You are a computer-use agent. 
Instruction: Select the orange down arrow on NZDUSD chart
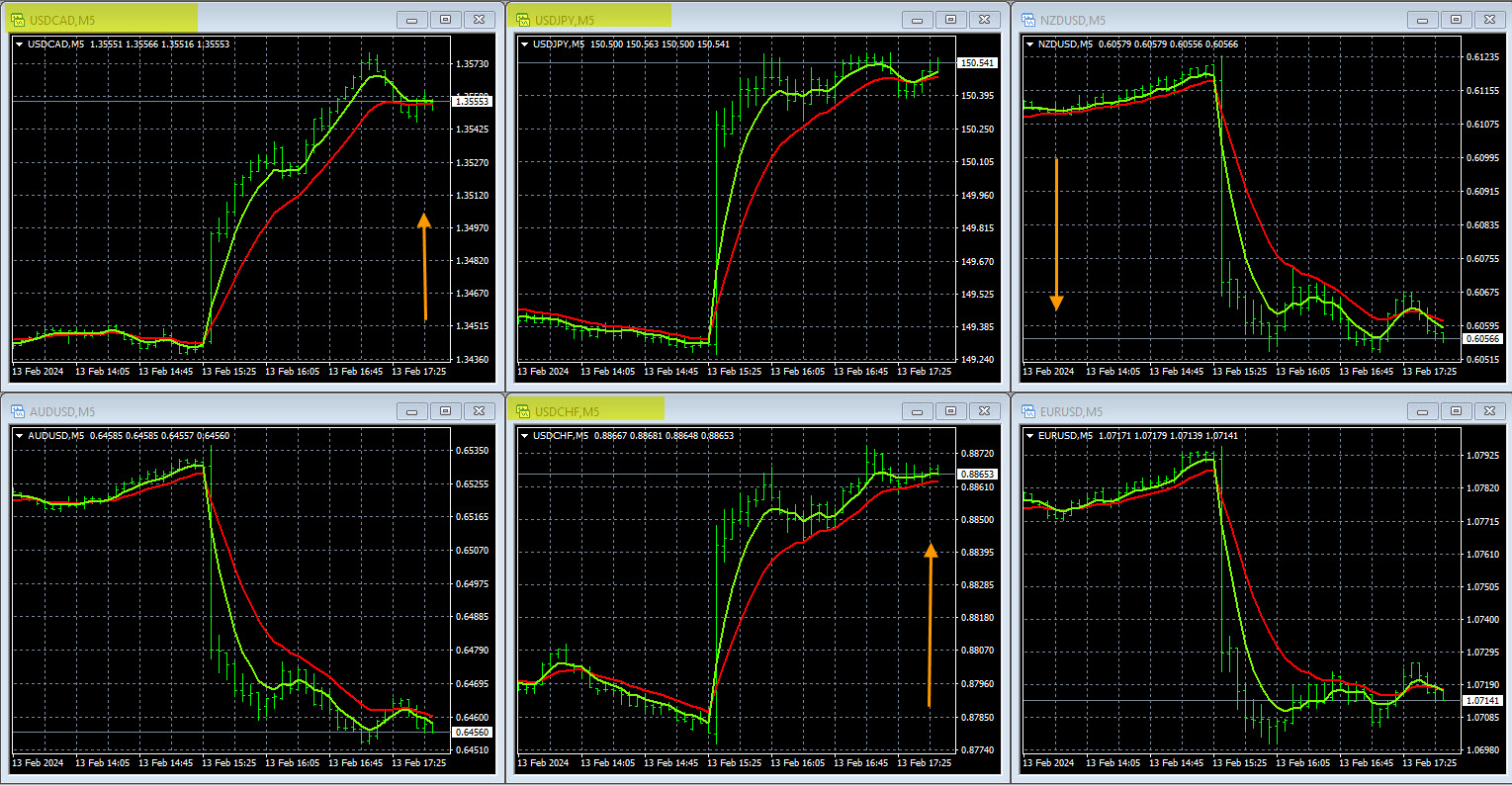pos(1056,234)
